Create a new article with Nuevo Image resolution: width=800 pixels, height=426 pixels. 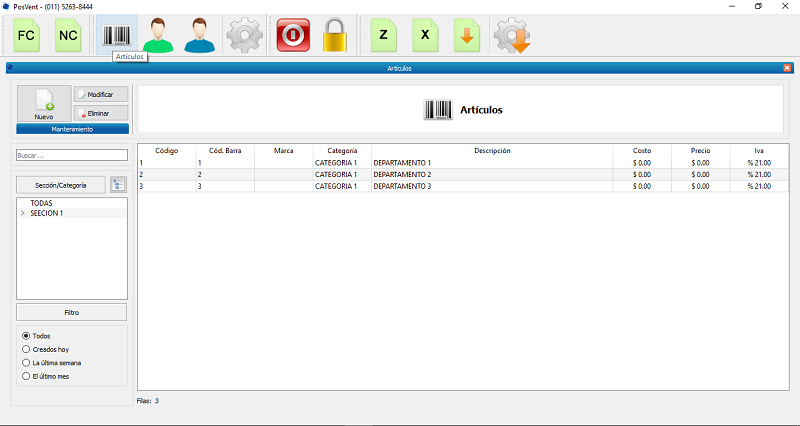pyautogui.click(x=44, y=104)
